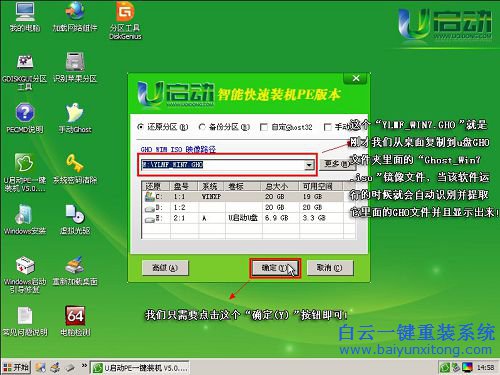Switch to U启动PE一键装机 taskbar item
This screenshot has width=500, height=375.
point(140,368)
